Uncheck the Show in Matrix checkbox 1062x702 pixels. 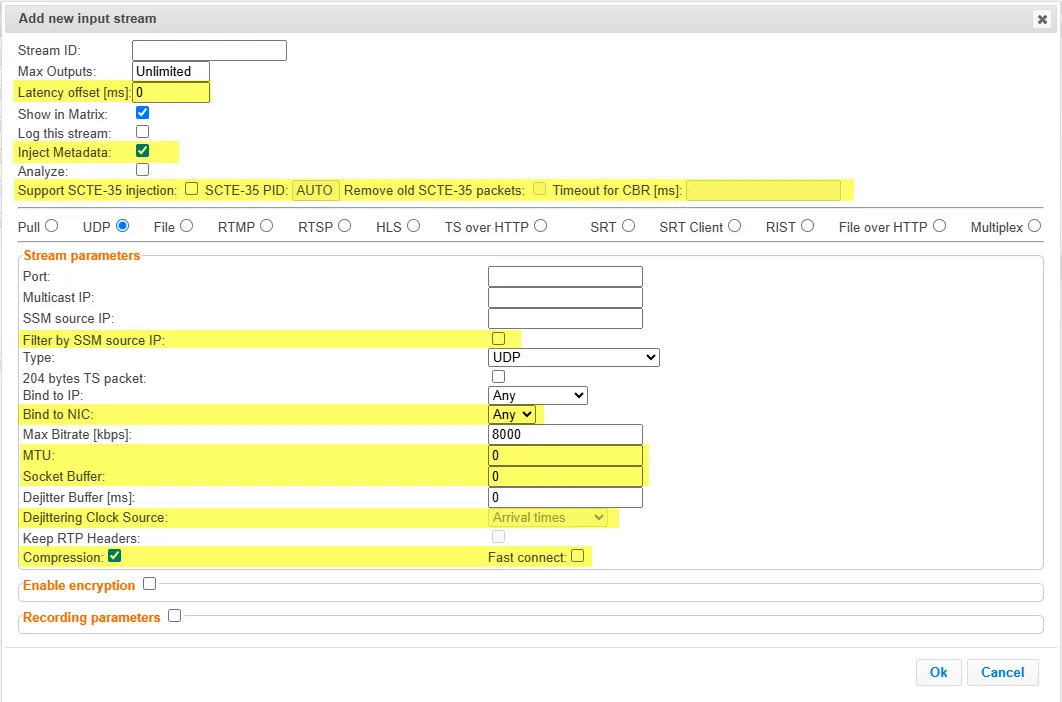tap(142, 112)
